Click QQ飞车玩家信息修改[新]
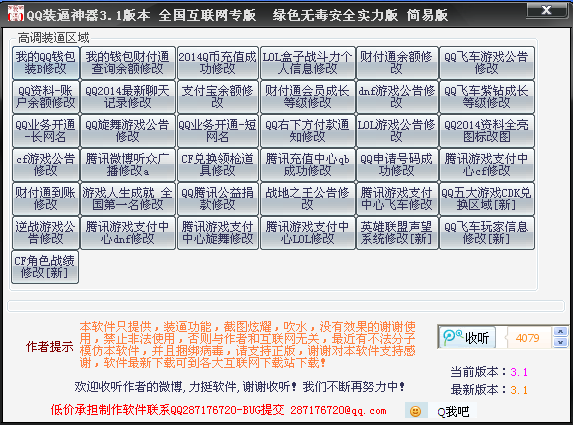 (486, 233)
